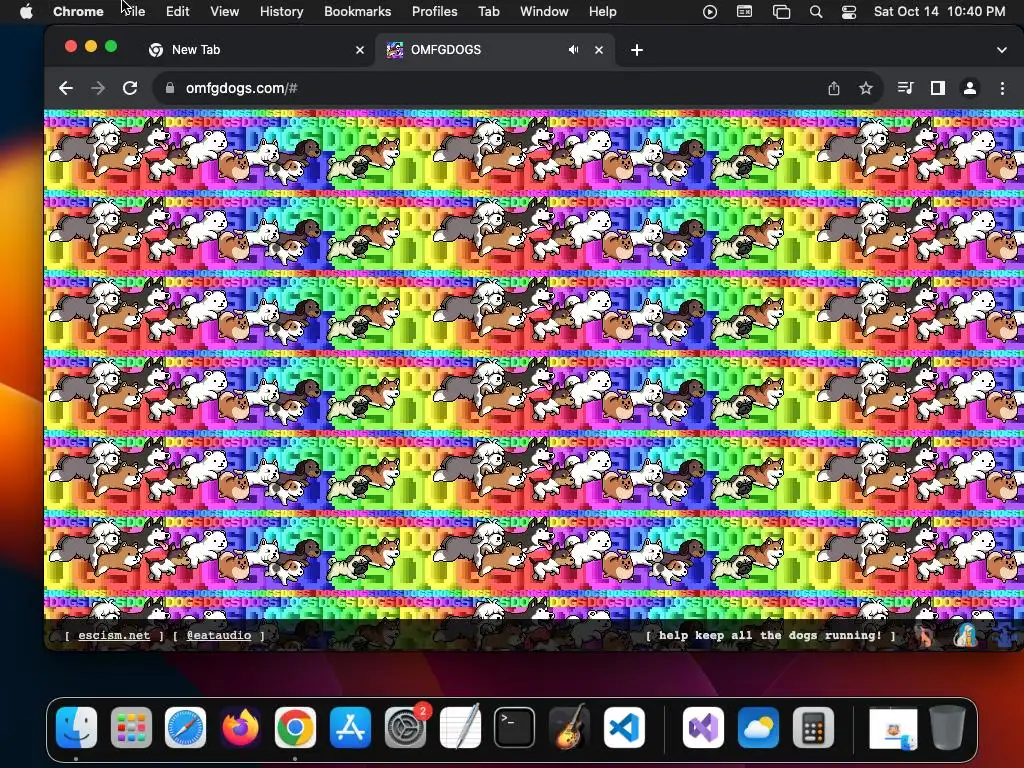Image resolution: width=1024 pixels, height=768 pixels.
Task: Open the Bookmarks menu
Action: tap(357, 11)
